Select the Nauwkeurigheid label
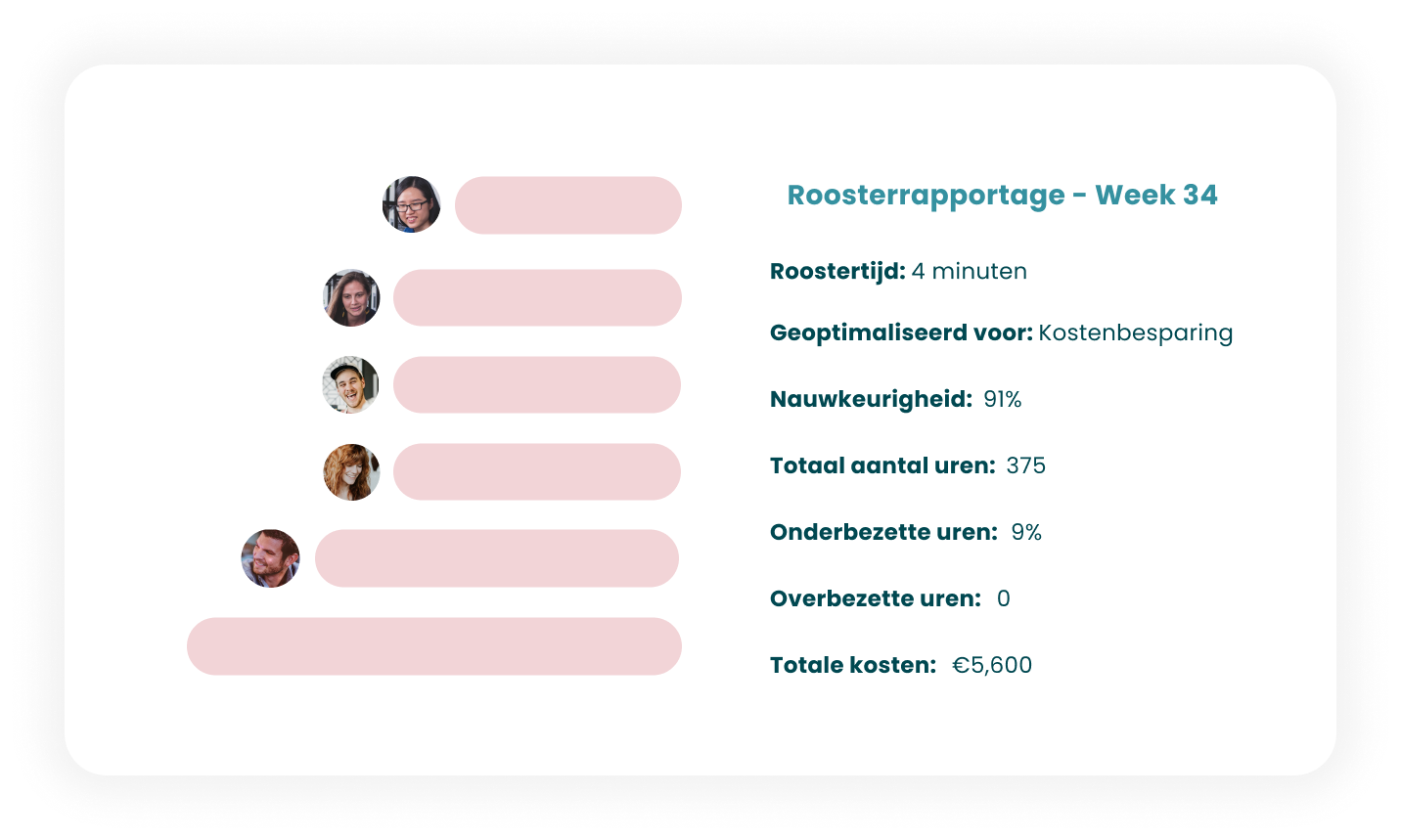The image size is (1401, 840). tap(871, 399)
